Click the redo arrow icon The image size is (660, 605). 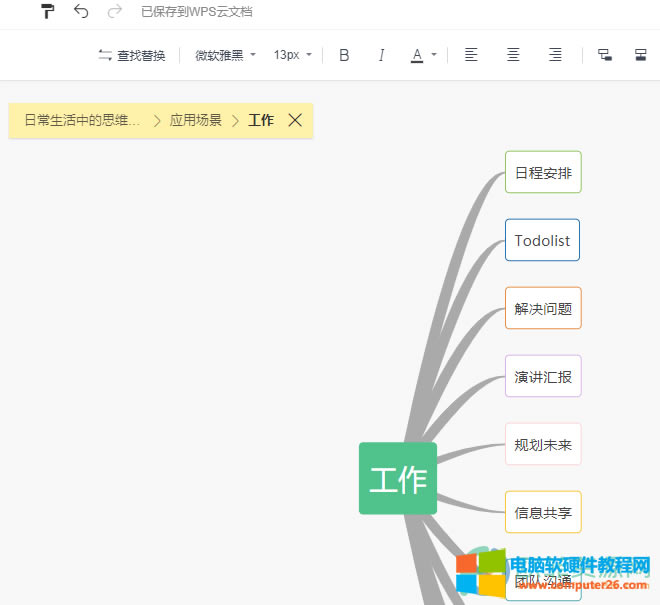coord(114,12)
